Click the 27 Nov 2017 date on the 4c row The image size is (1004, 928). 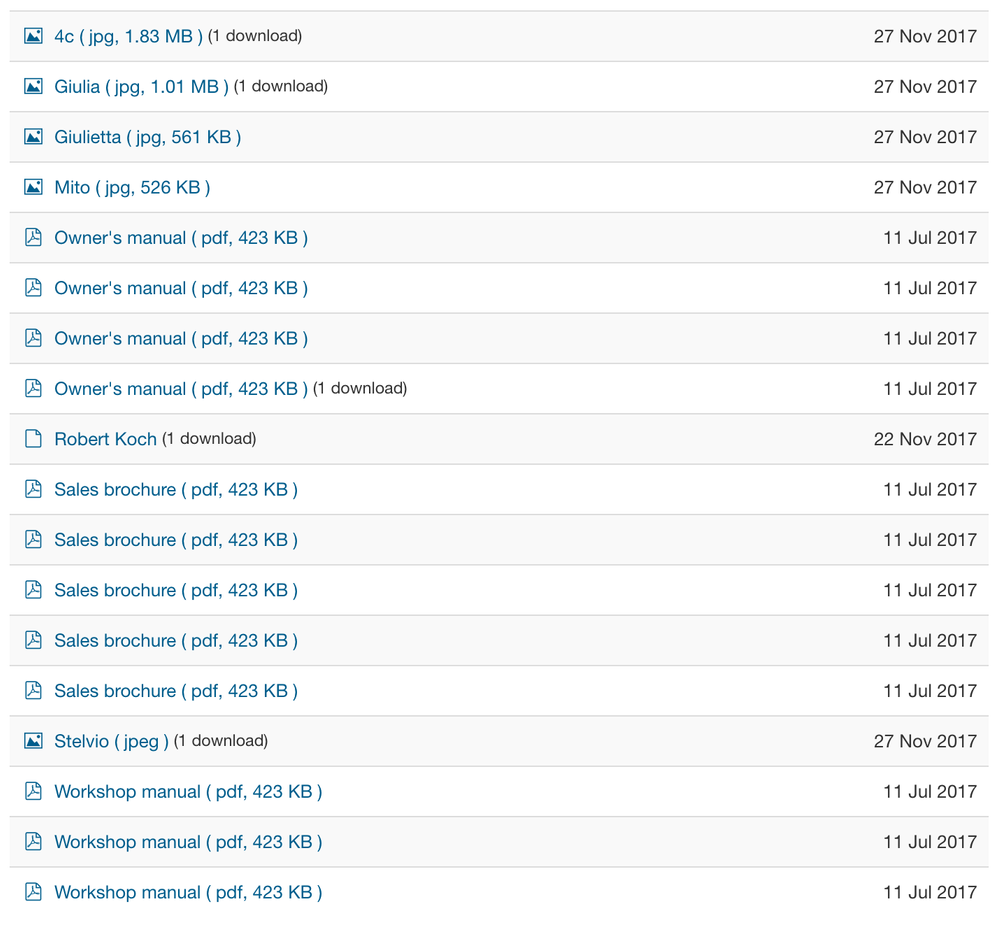click(x=925, y=36)
